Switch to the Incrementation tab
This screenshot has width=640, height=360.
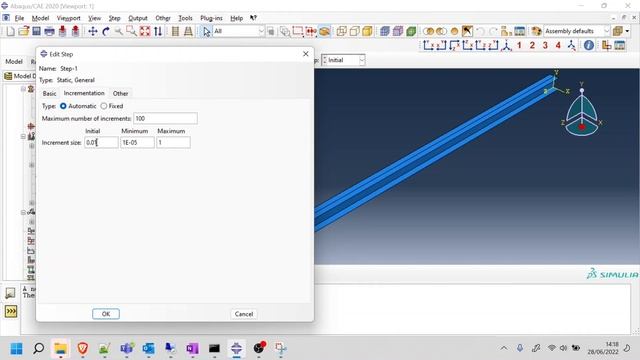(84, 93)
